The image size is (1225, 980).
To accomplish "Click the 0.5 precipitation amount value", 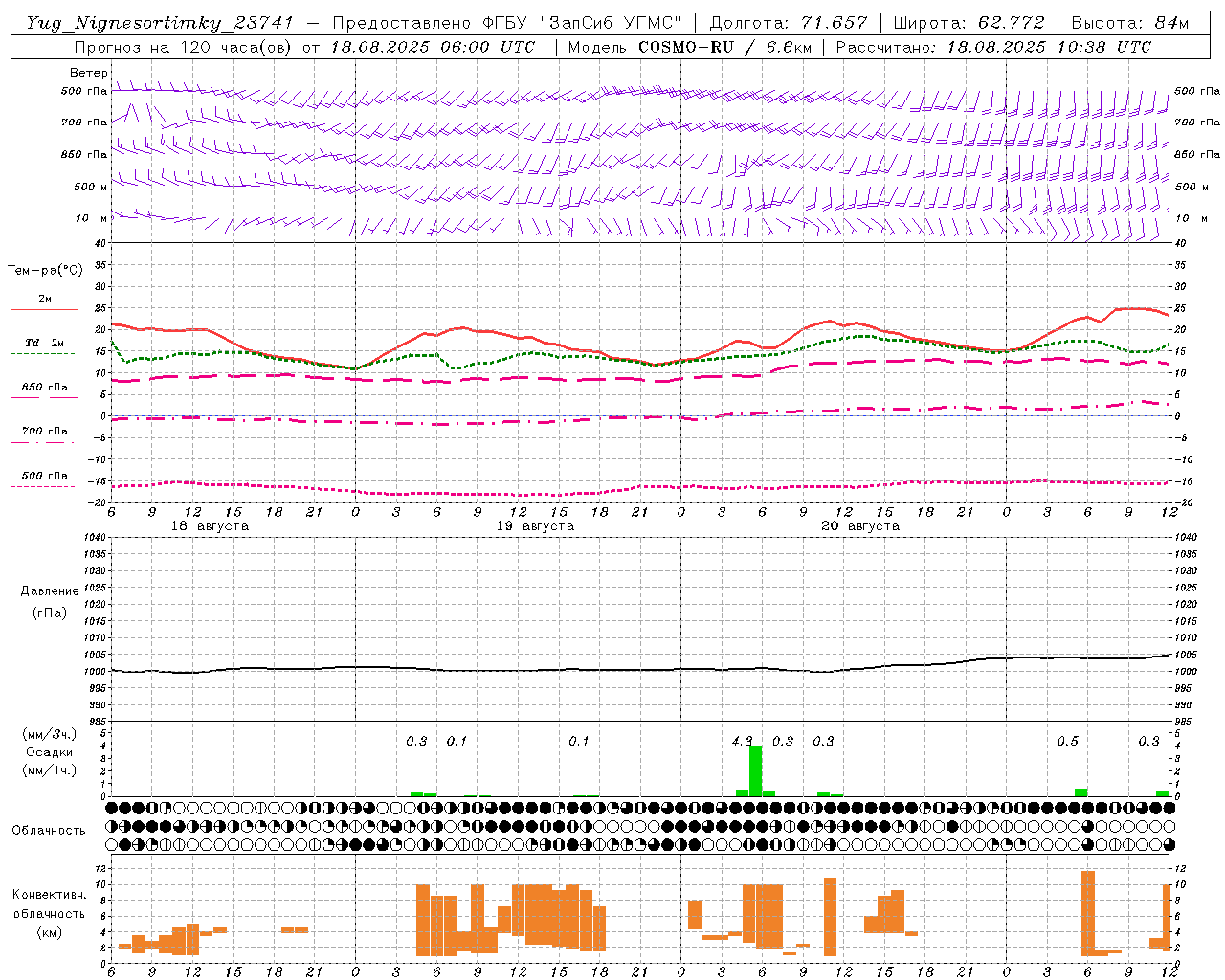I will pos(1067,741).
